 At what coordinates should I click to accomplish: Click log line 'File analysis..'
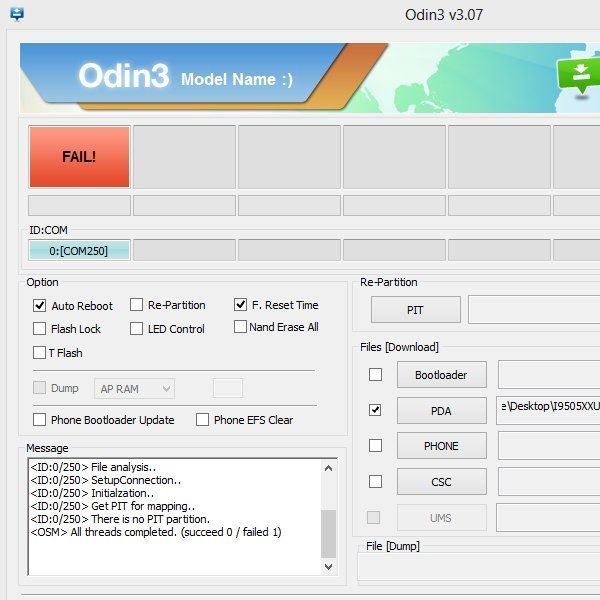[x=93, y=467]
